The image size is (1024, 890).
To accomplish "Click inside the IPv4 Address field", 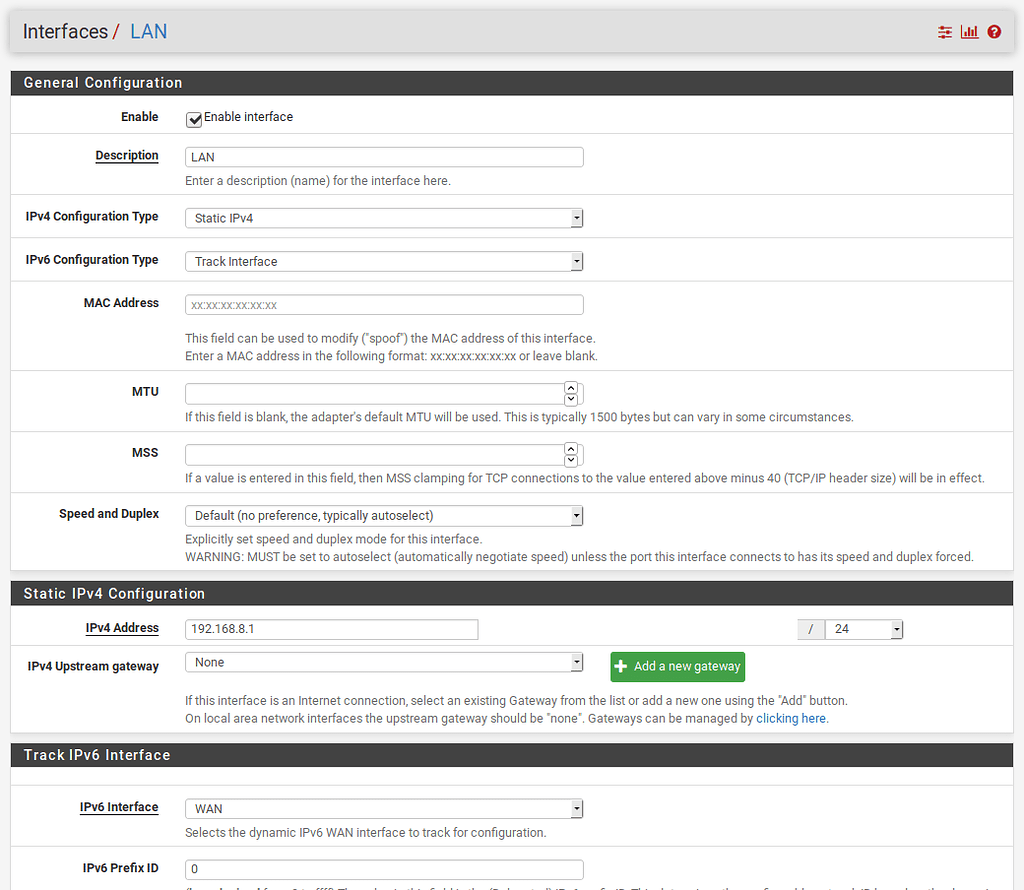I will [x=330, y=628].
